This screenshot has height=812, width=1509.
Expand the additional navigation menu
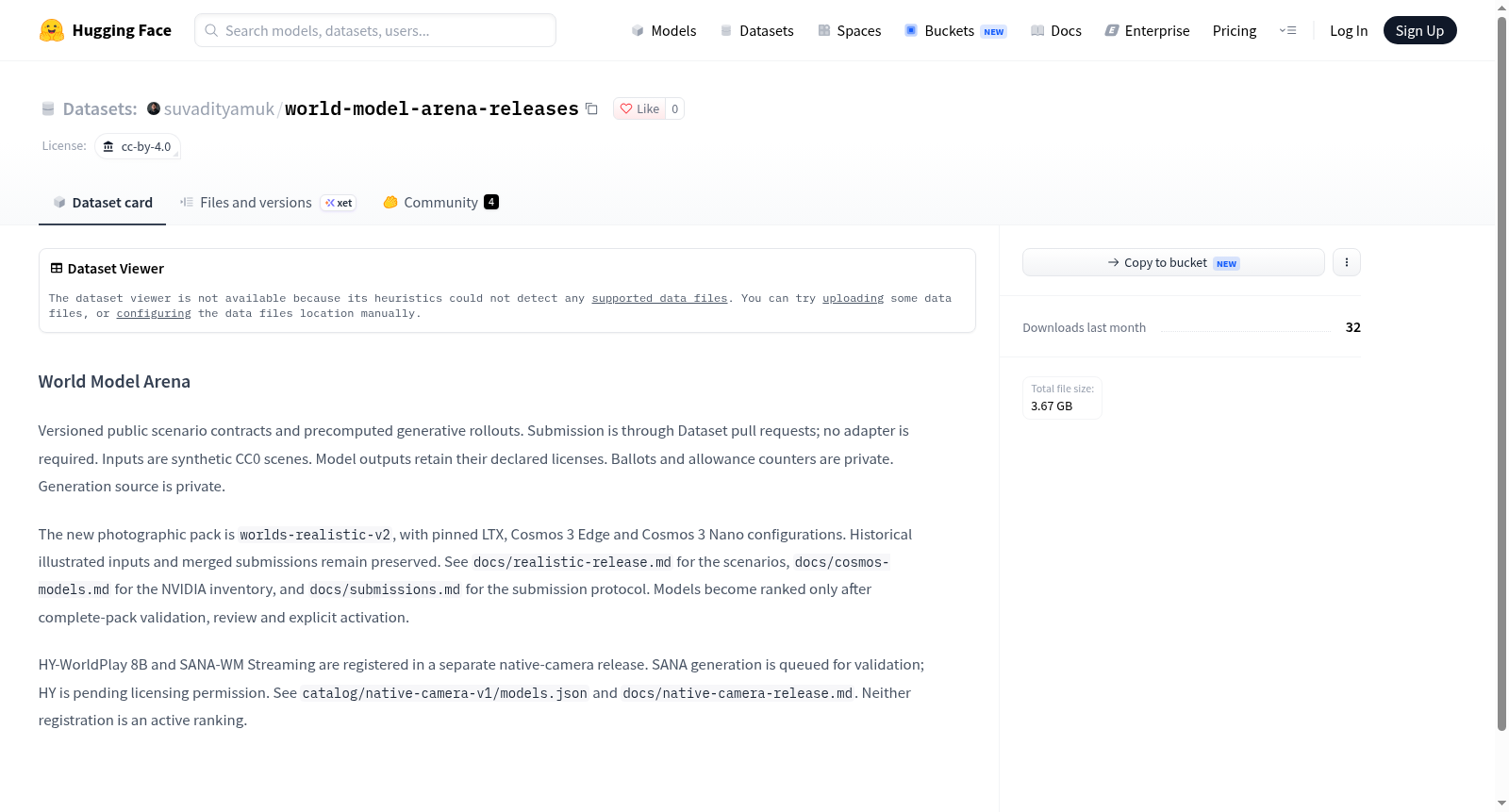[1287, 30]
